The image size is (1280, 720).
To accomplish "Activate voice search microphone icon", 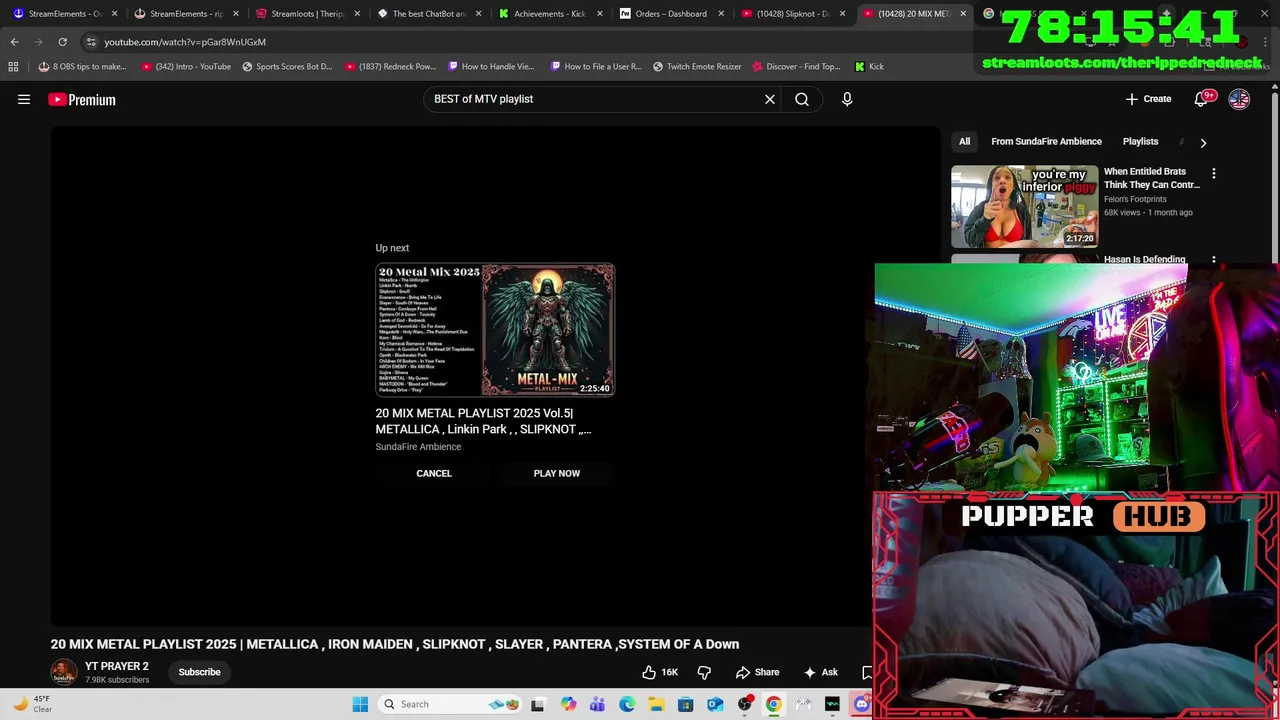I will pyautogui.click(x=847, y=99).
